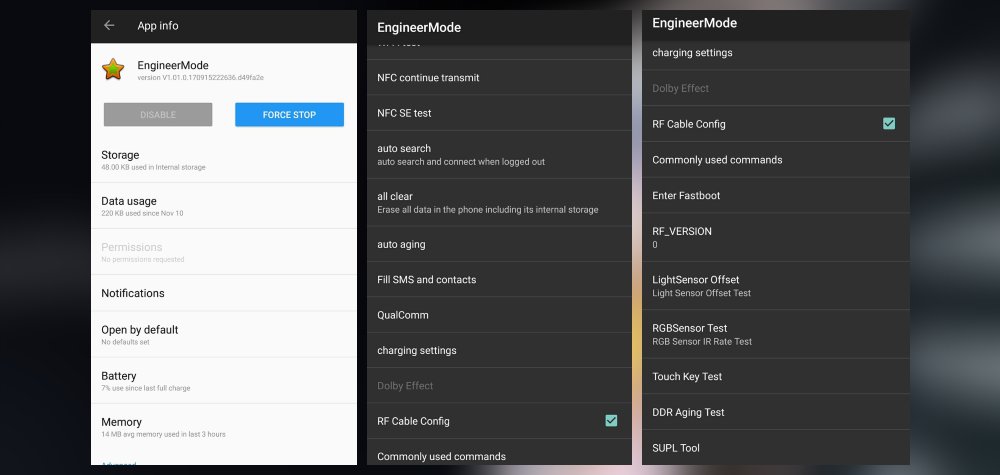This screenshot has height=475, width=1000.
Task: Tap the greyed DISABLE button
Action: (x=158, y=115)
